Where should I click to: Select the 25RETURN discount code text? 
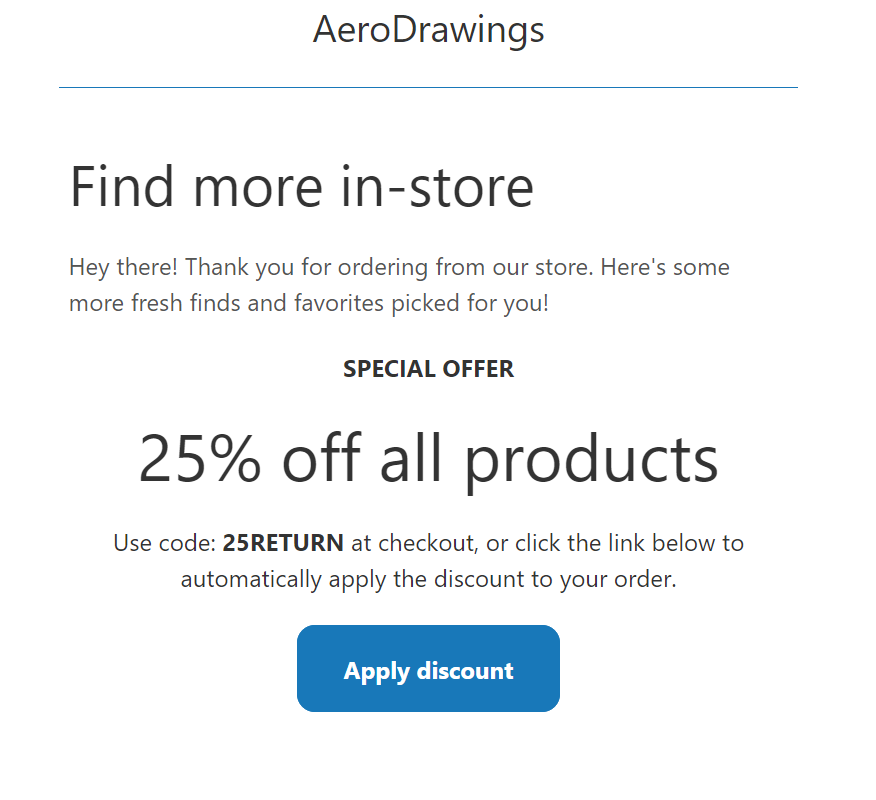[283, 543]
